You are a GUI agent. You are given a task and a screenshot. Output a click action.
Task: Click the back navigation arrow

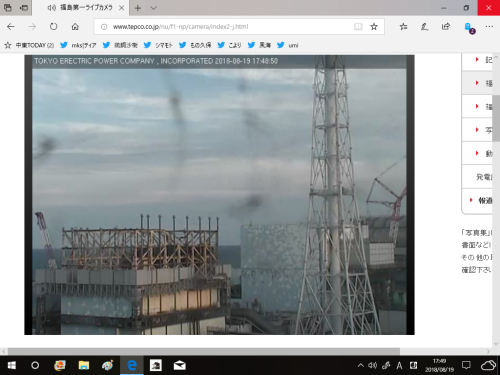11,27
